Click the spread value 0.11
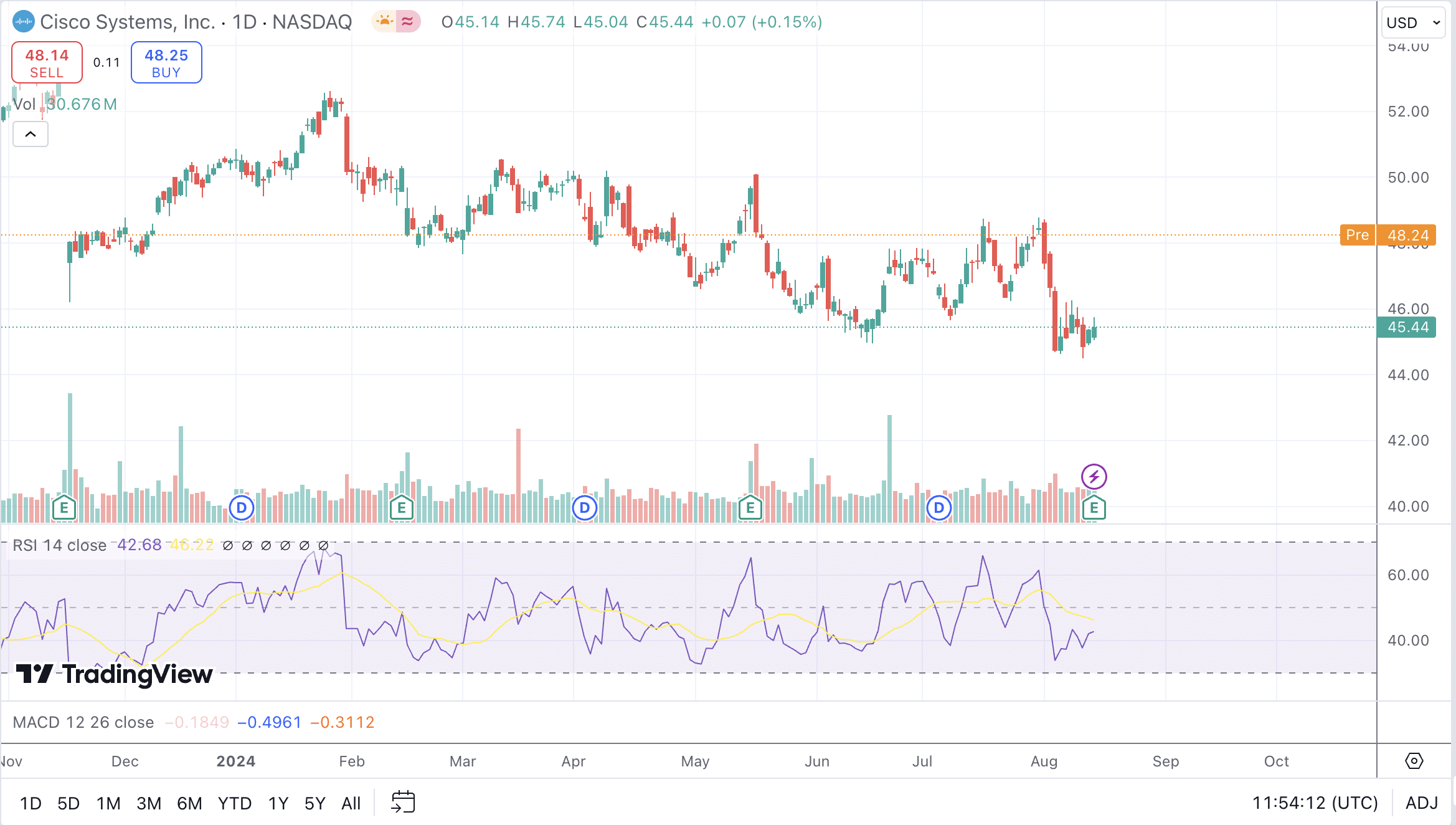This screenshot has width=1456, height=825. pos(106,62)
